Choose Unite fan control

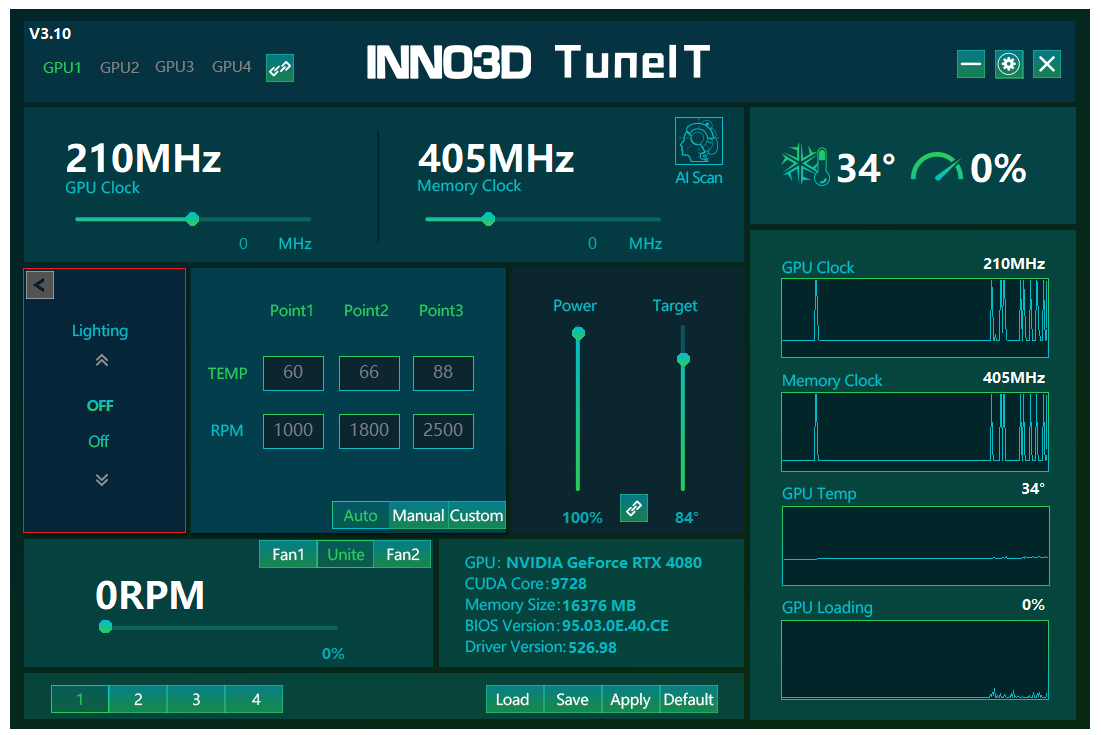(x=345, y=554)
